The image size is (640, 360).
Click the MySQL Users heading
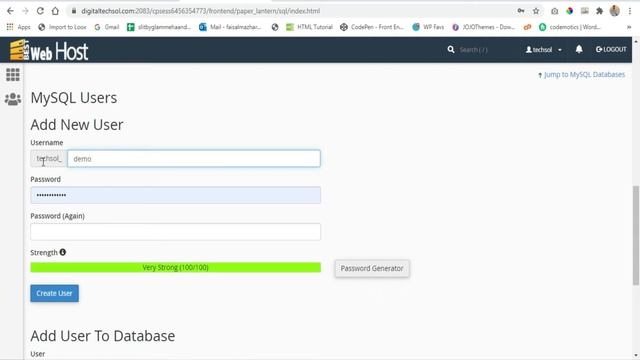pyautogui.click(x=74, y=98)
